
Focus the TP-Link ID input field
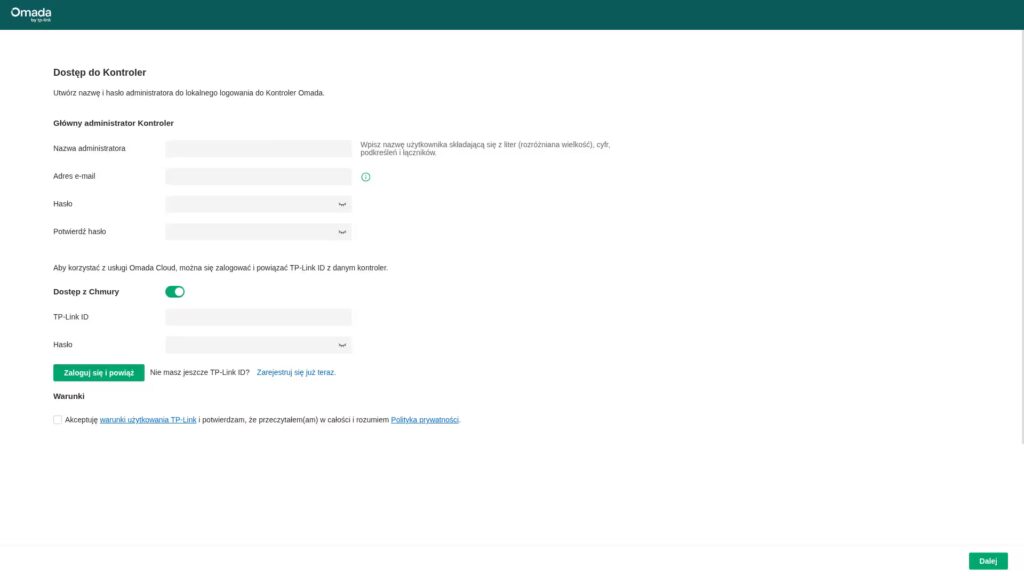tap(258, 317)
